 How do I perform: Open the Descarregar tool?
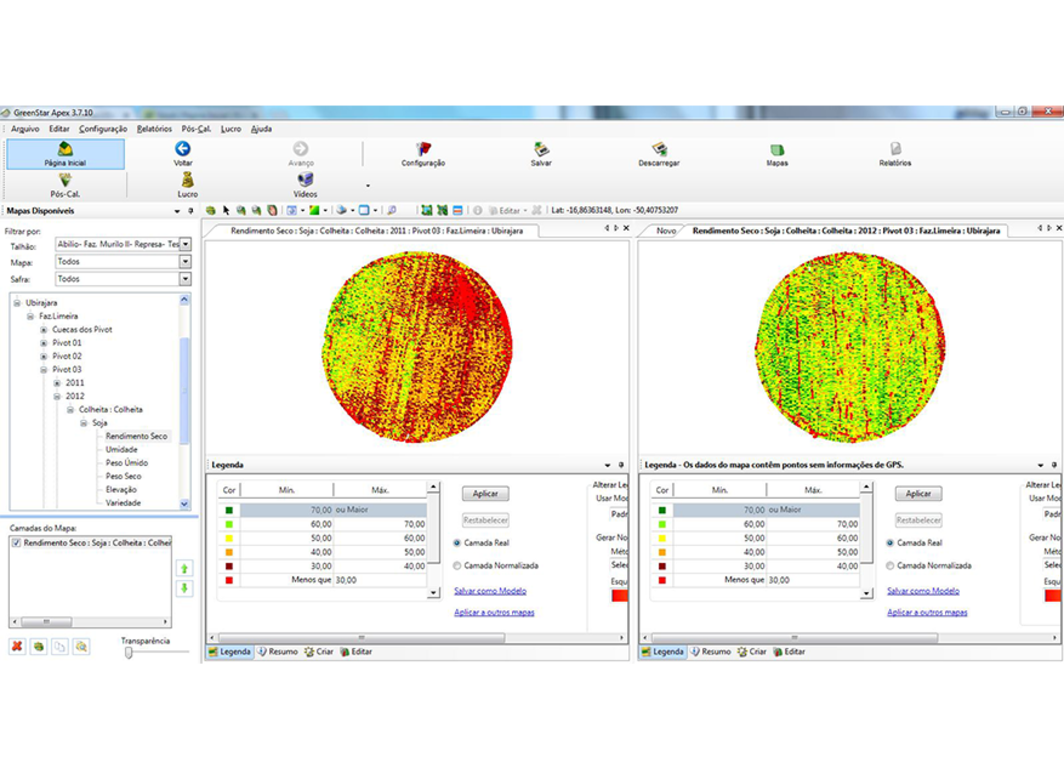(x=658, y=150)
